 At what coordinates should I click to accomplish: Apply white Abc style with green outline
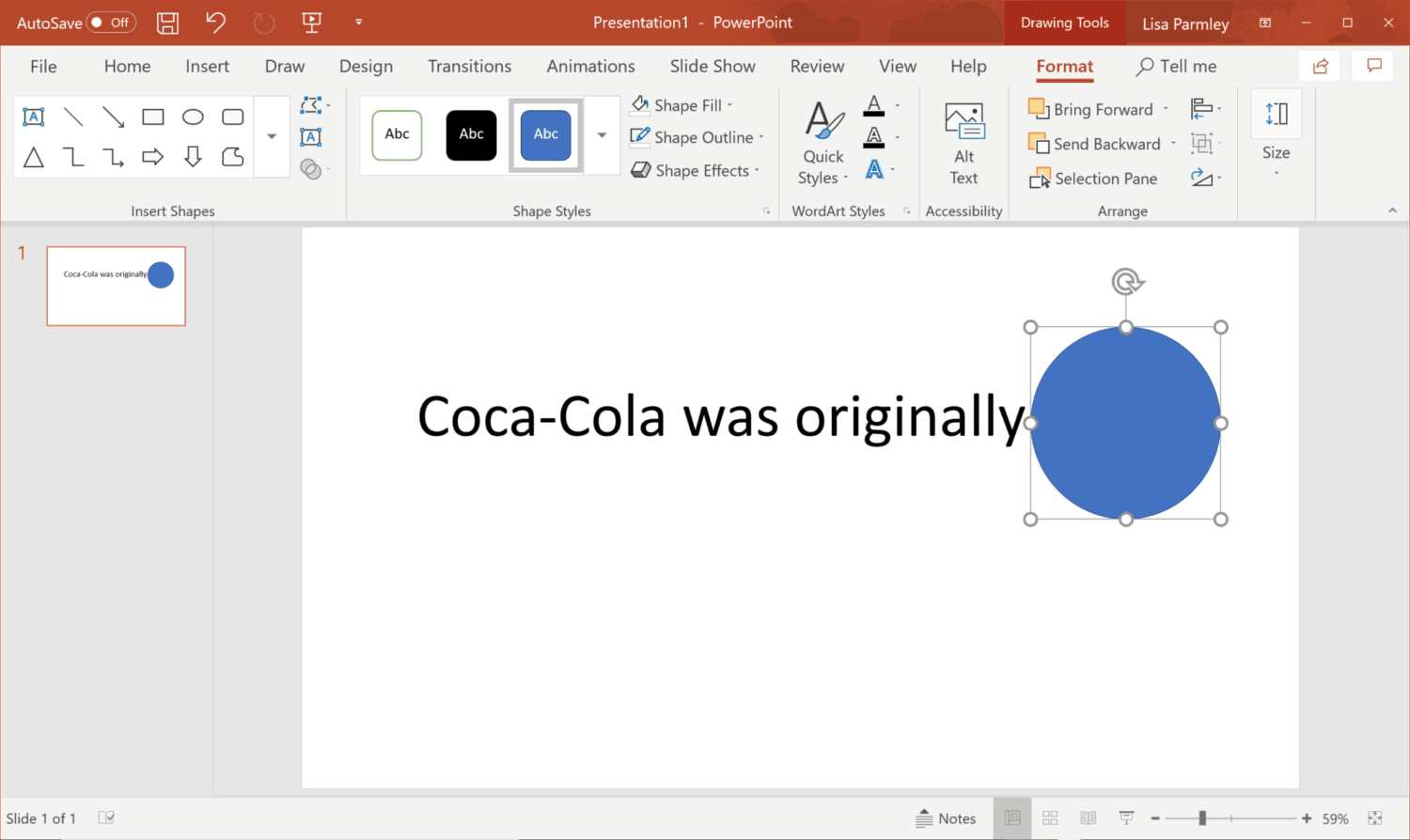coord(397,134)
